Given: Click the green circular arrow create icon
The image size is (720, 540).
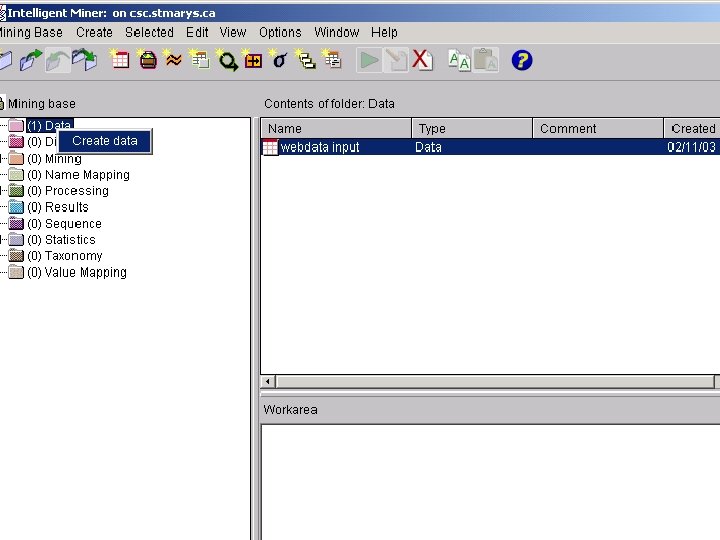Looking at the screenshot, I should [227, 60].
